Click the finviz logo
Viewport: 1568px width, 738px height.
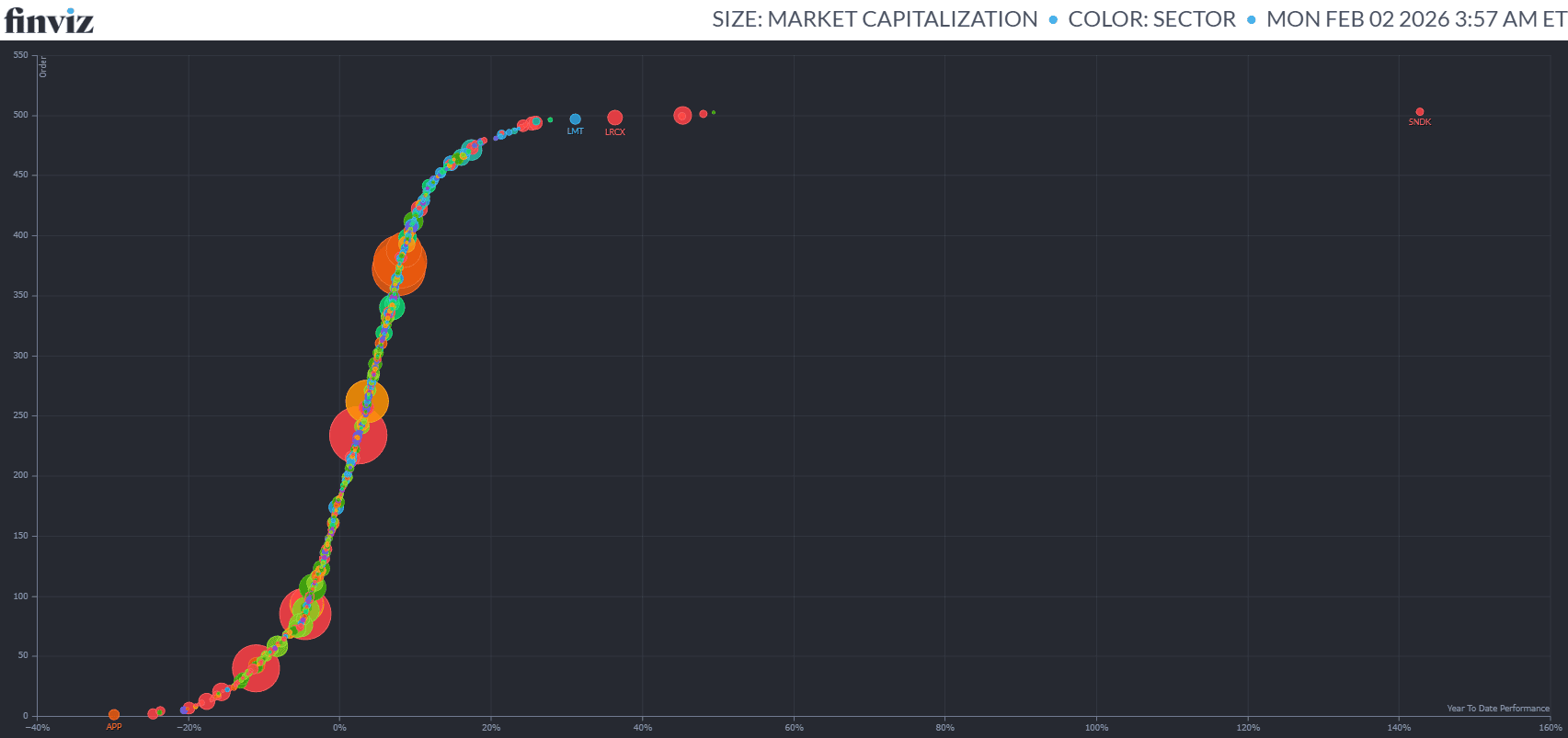[50, 19]
